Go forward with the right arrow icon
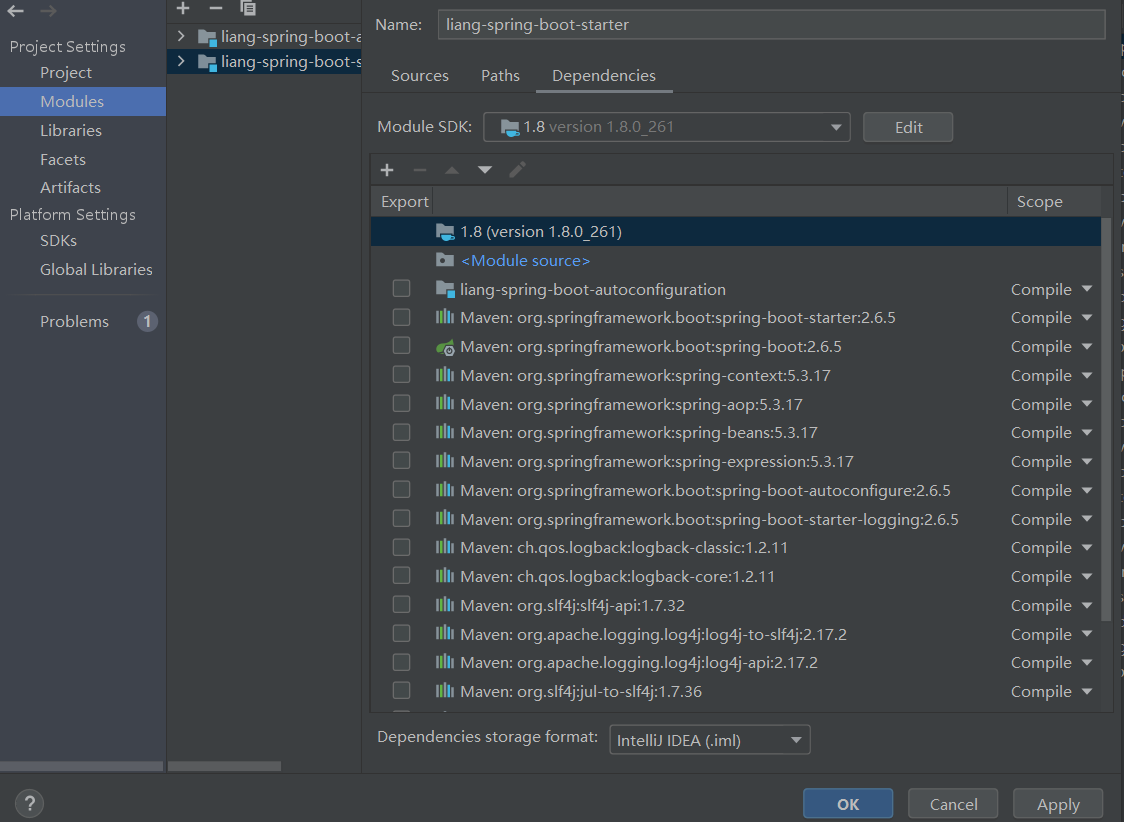 click(48, 11)
